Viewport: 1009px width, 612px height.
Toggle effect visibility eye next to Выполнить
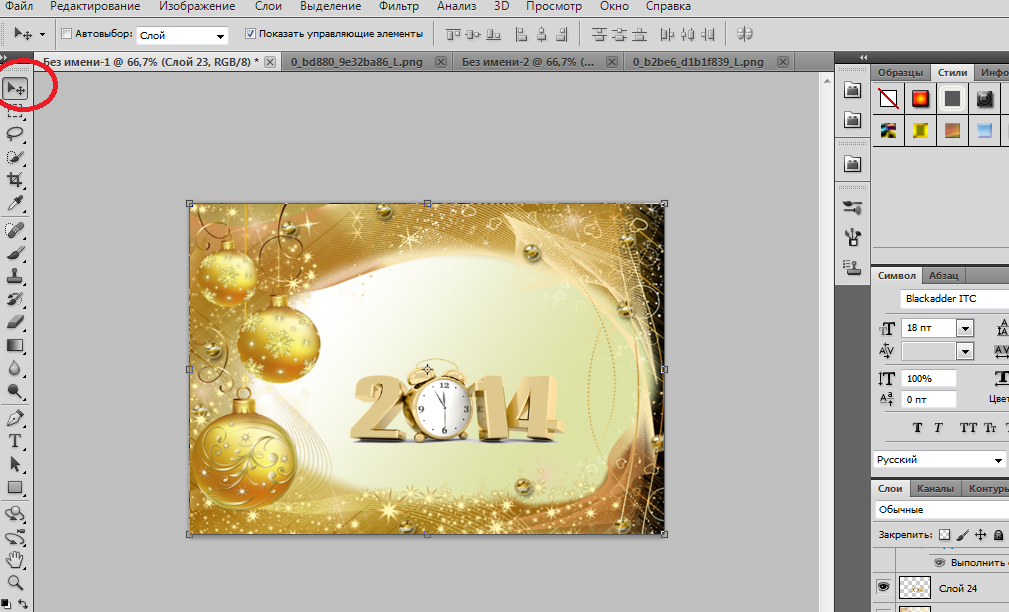940,562
